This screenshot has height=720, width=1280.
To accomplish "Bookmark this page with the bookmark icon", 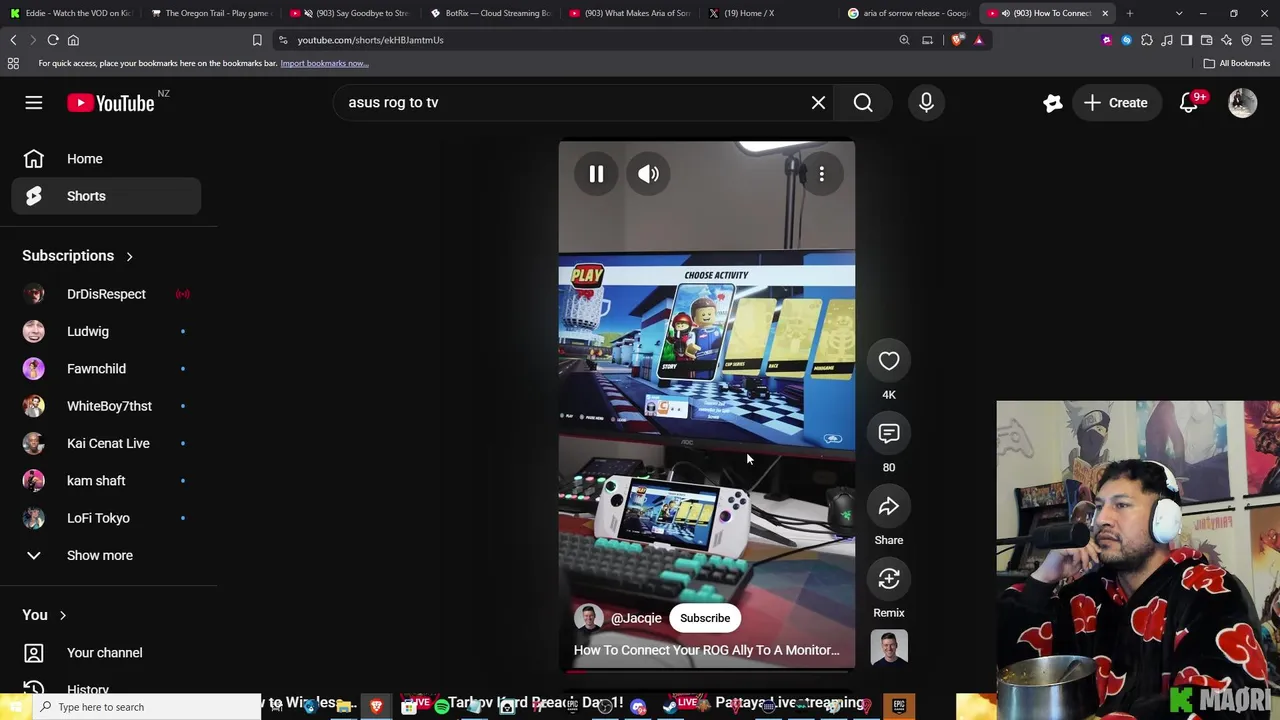I will (x=257, y=40).
